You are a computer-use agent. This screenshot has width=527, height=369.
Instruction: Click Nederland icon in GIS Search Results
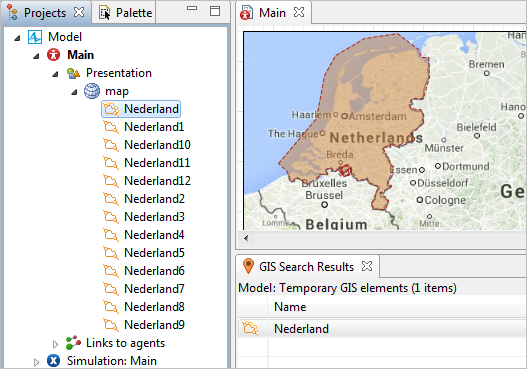point(250,328)
